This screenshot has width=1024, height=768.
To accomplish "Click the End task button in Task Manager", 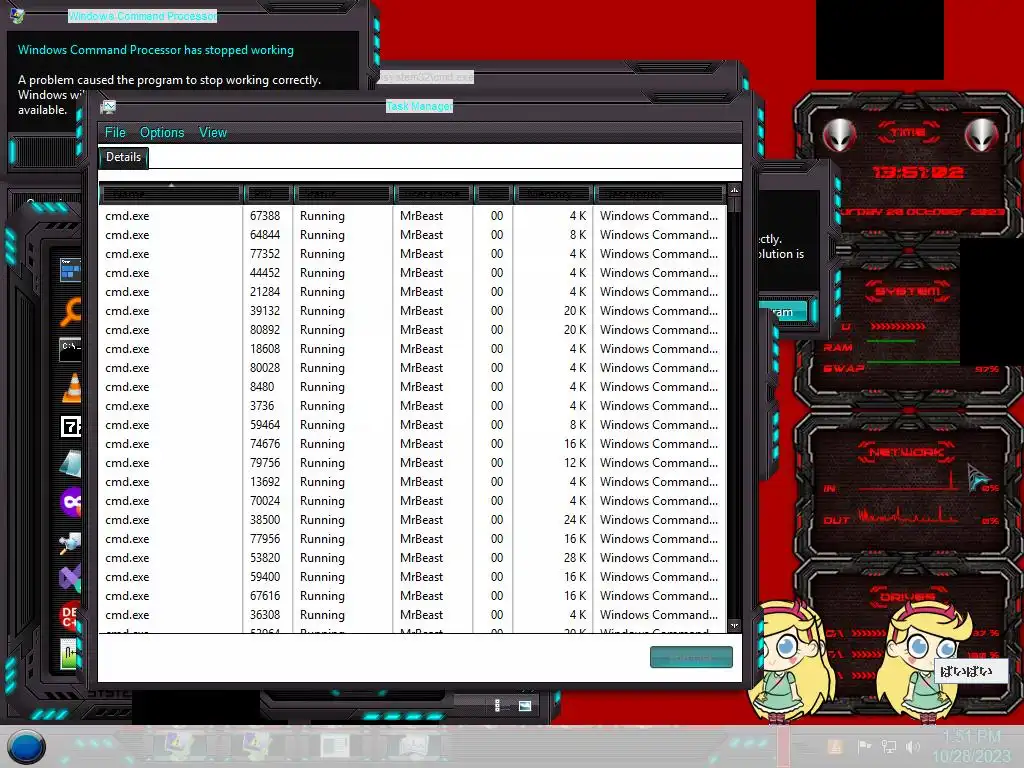I will pyautogui.click(x=691, y=657).
